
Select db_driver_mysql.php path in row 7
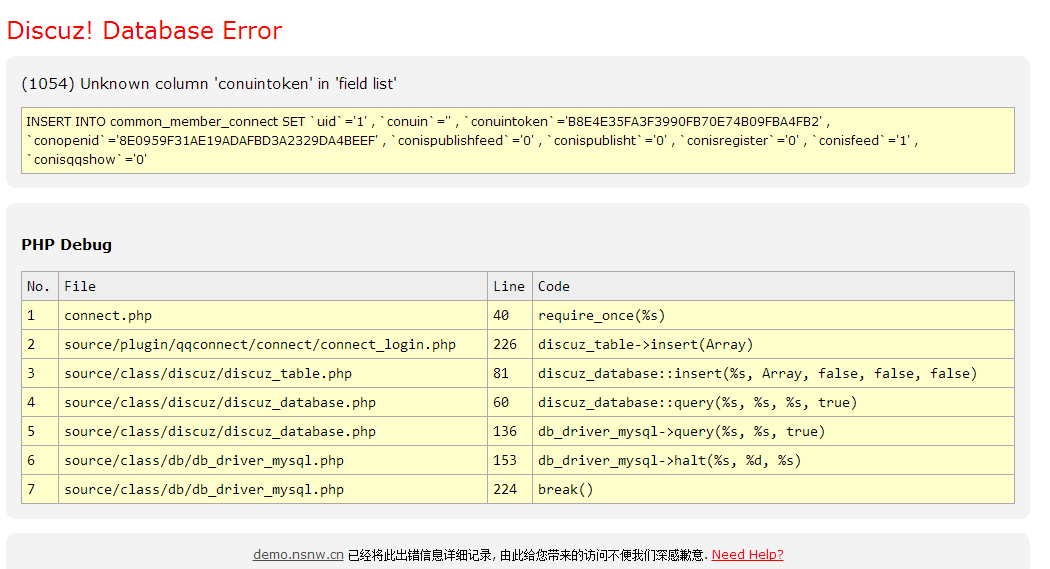[x=273, y=489]
